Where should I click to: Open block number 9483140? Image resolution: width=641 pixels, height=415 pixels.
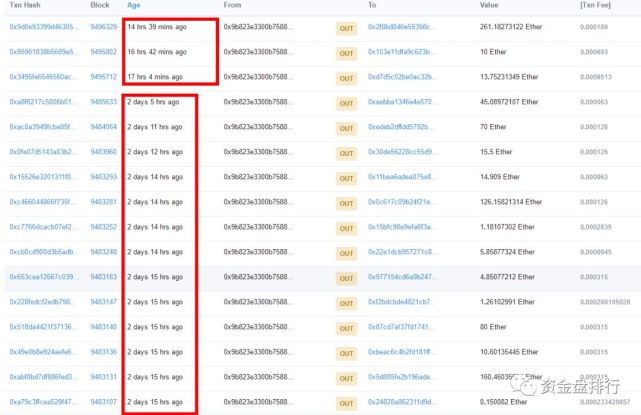[x=103, y=327]
